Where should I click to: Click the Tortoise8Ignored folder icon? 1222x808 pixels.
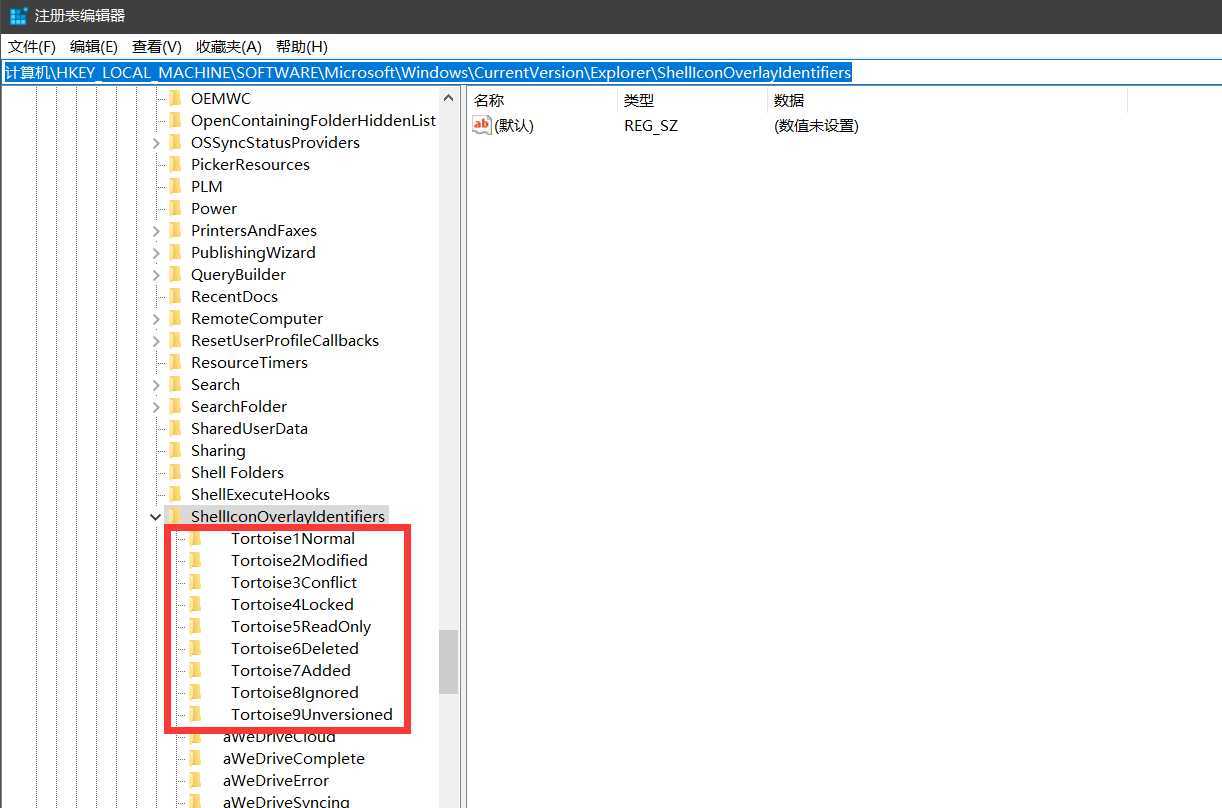(x=195, y=692)
